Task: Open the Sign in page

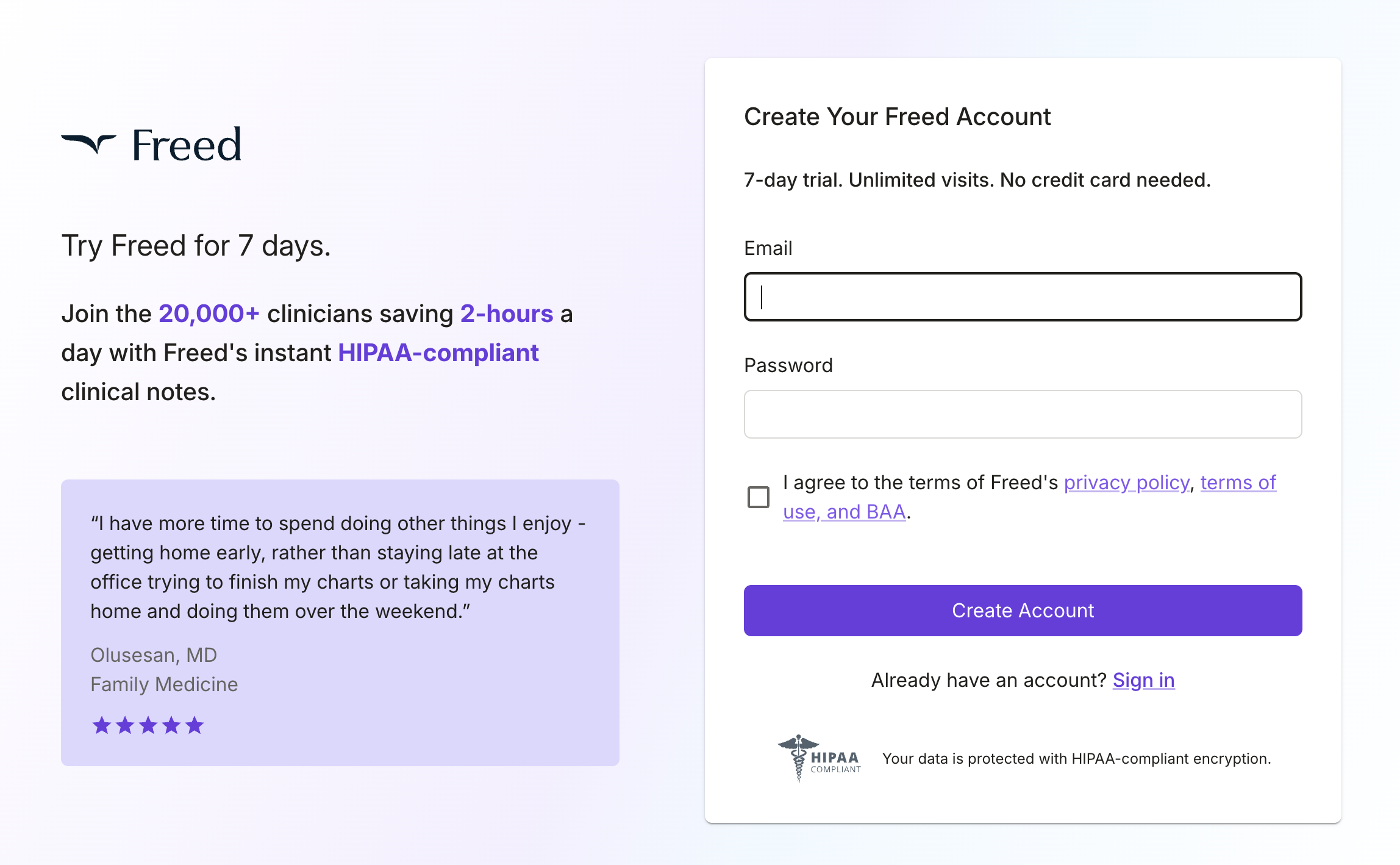Action: (x=1143, y=680)
